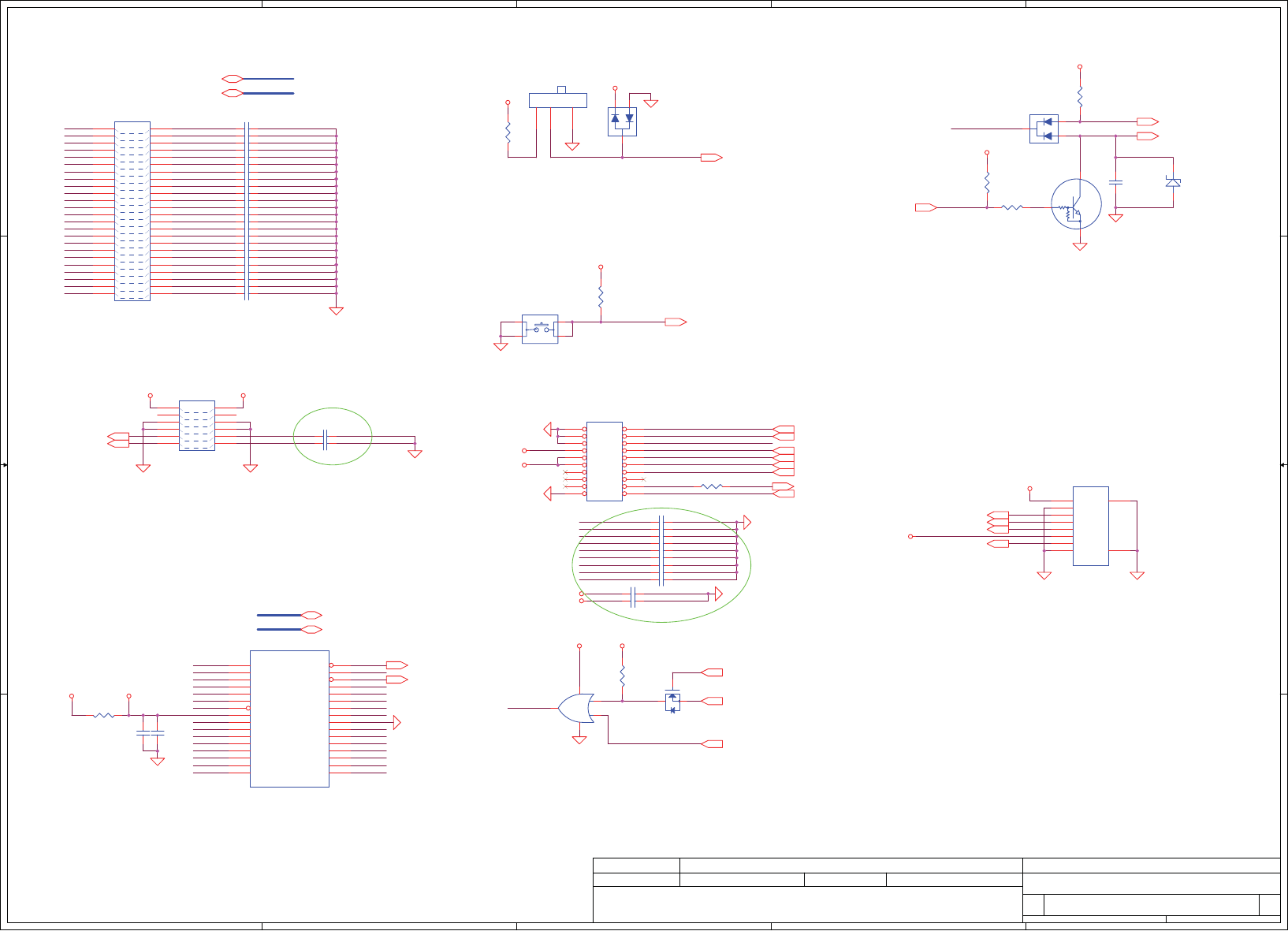Select the bottom port below the OR gate output
The height and width of the screenshot is (931, 1288).
coord(712,744)
